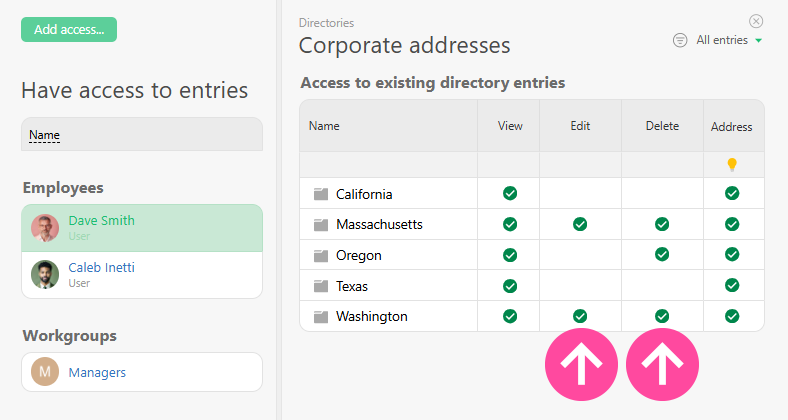The width and height of the screenshot is (788, 420).
Task: Click the filter icon beside All entries
Action: (680, 40)
